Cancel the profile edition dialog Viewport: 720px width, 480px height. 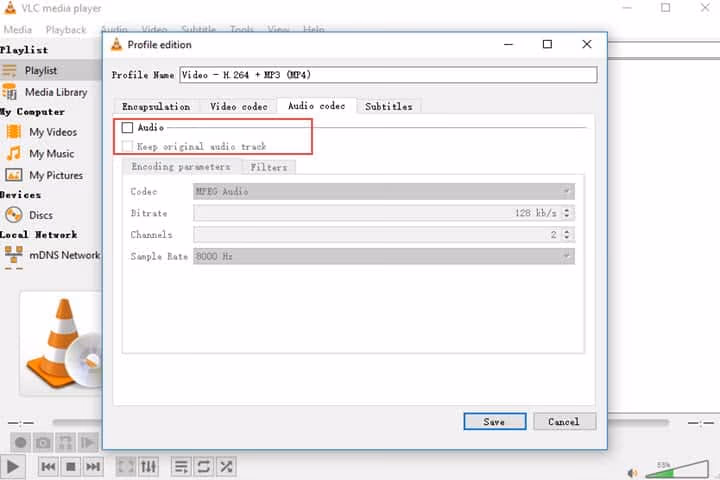coord(564,421)
